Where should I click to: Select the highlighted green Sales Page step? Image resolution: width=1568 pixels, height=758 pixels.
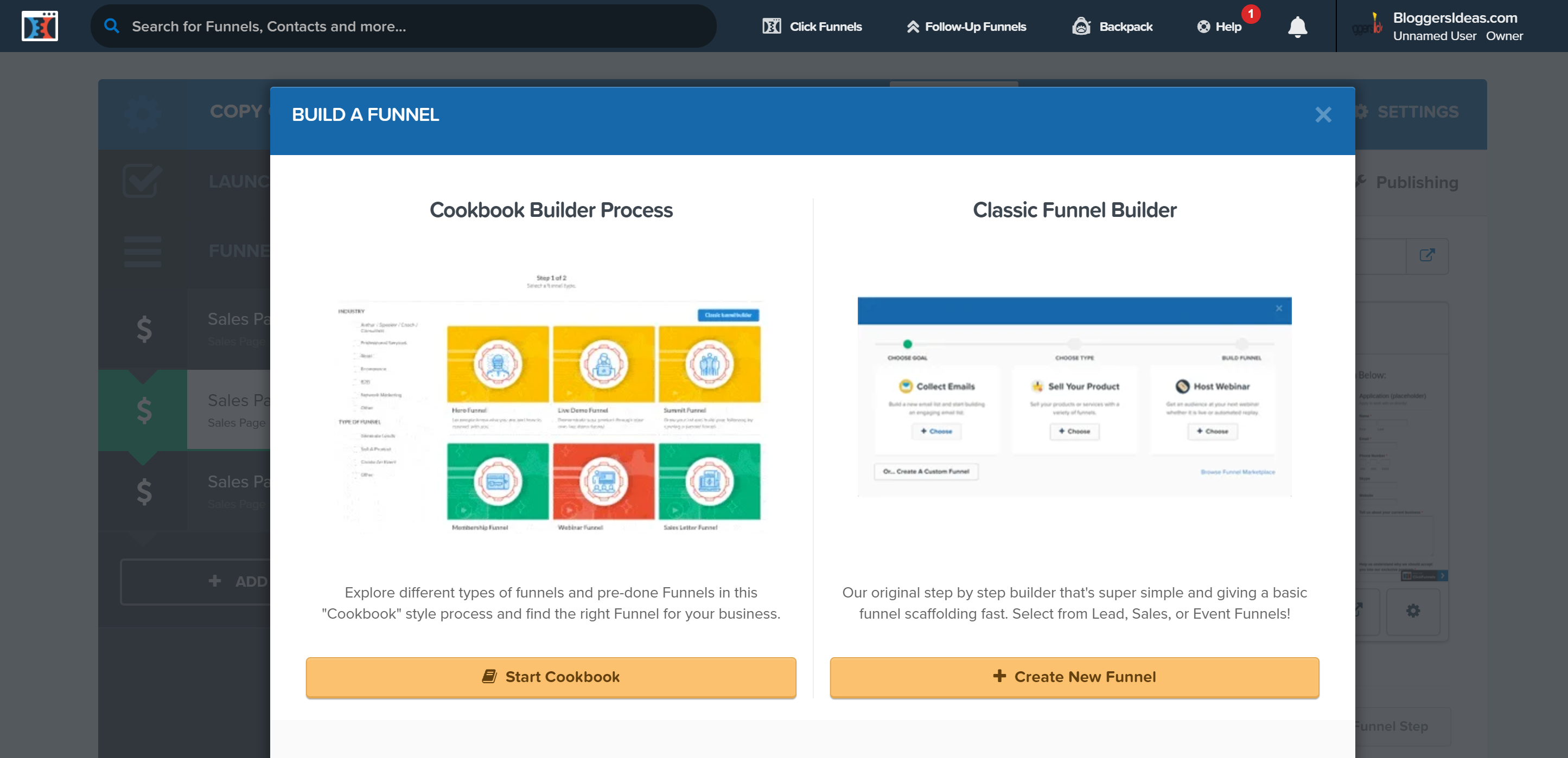[184, 409]
